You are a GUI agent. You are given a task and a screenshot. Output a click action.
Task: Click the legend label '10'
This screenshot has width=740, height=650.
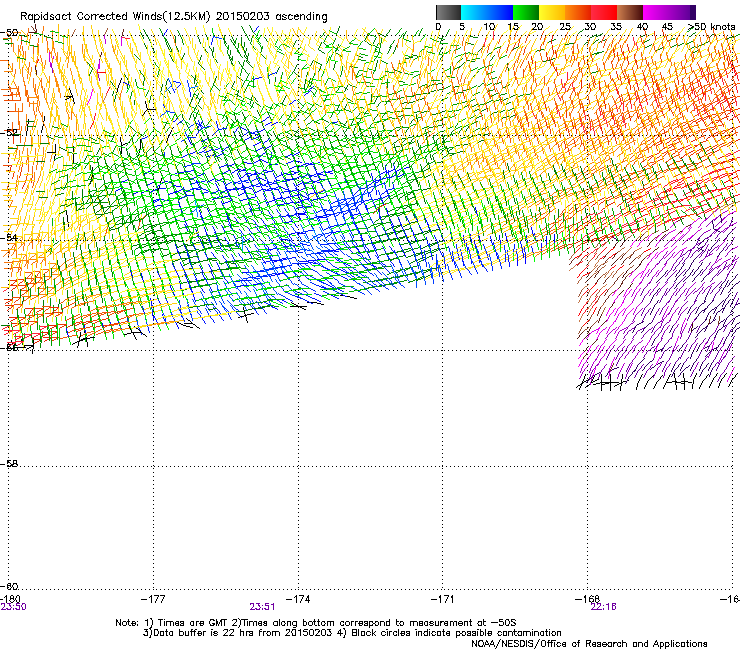[x=489, y=27]
